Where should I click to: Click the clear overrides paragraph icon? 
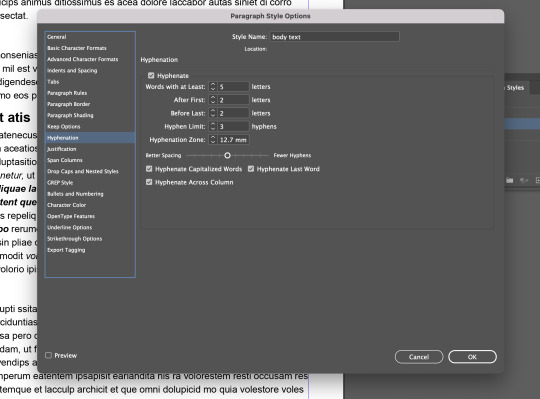[524, 180]
